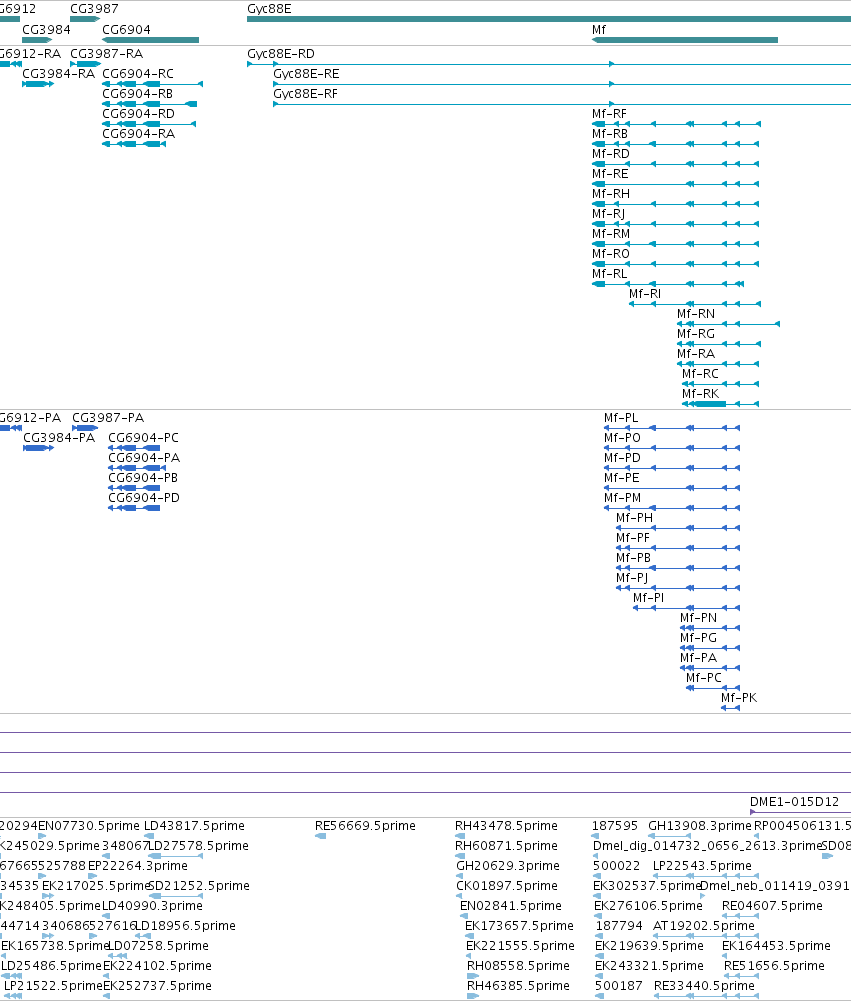Screen dimensions: 851x1001
Task: Click the Mf-RG transcript label
Action: pos(696,333)
